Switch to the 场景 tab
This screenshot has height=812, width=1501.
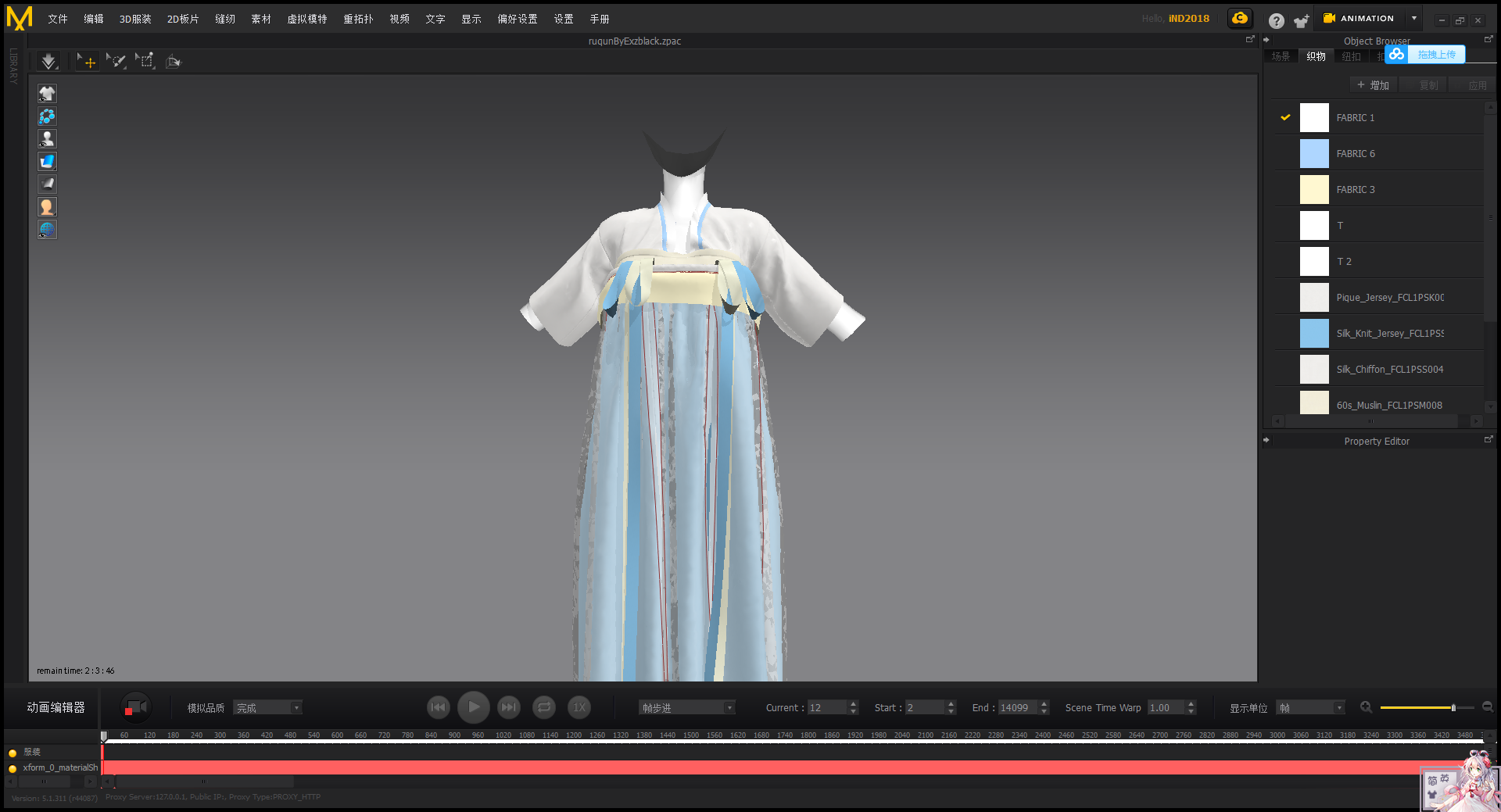(1281, 56)
